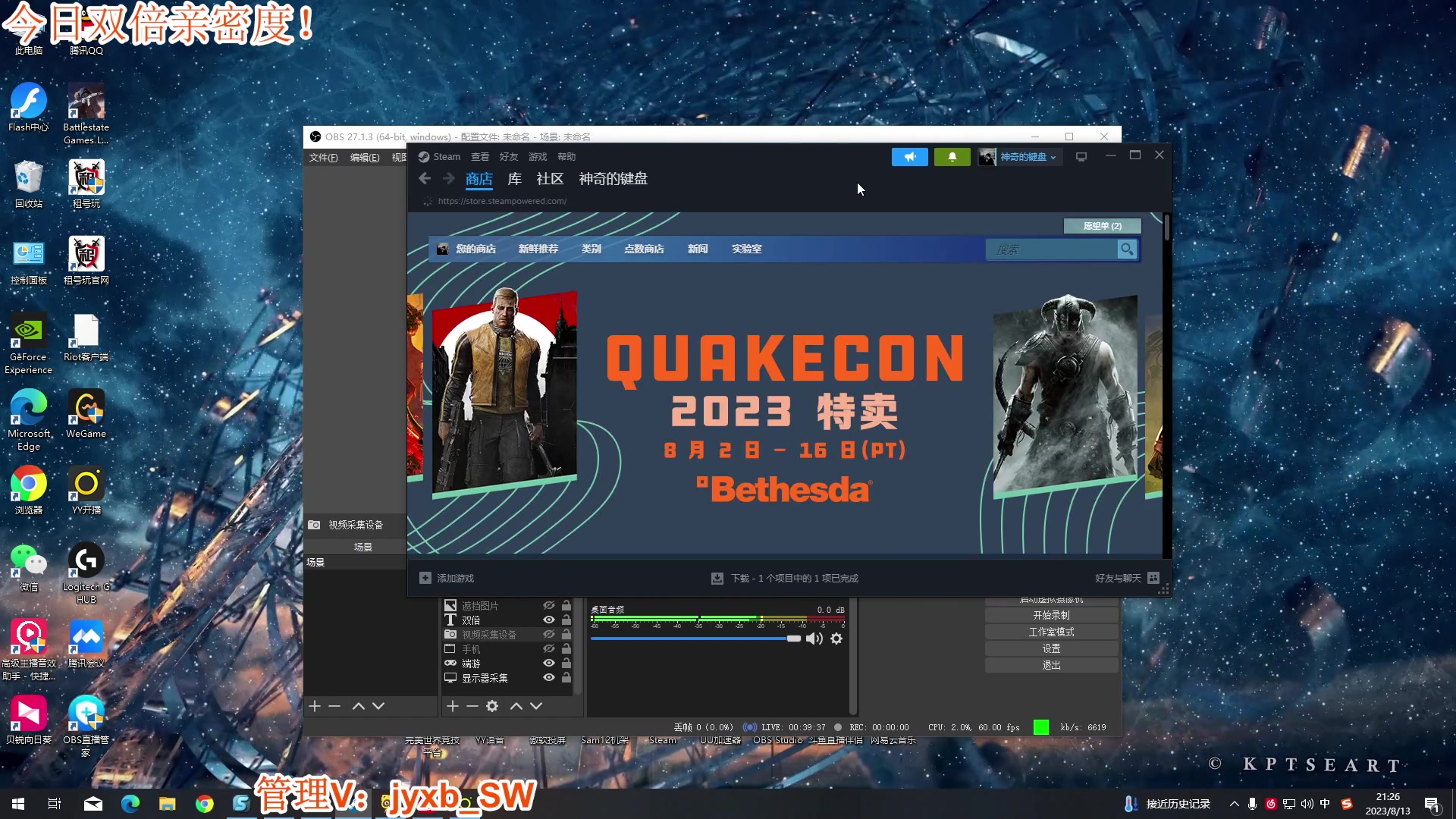Move OBS scene up

tap(358, 706)
